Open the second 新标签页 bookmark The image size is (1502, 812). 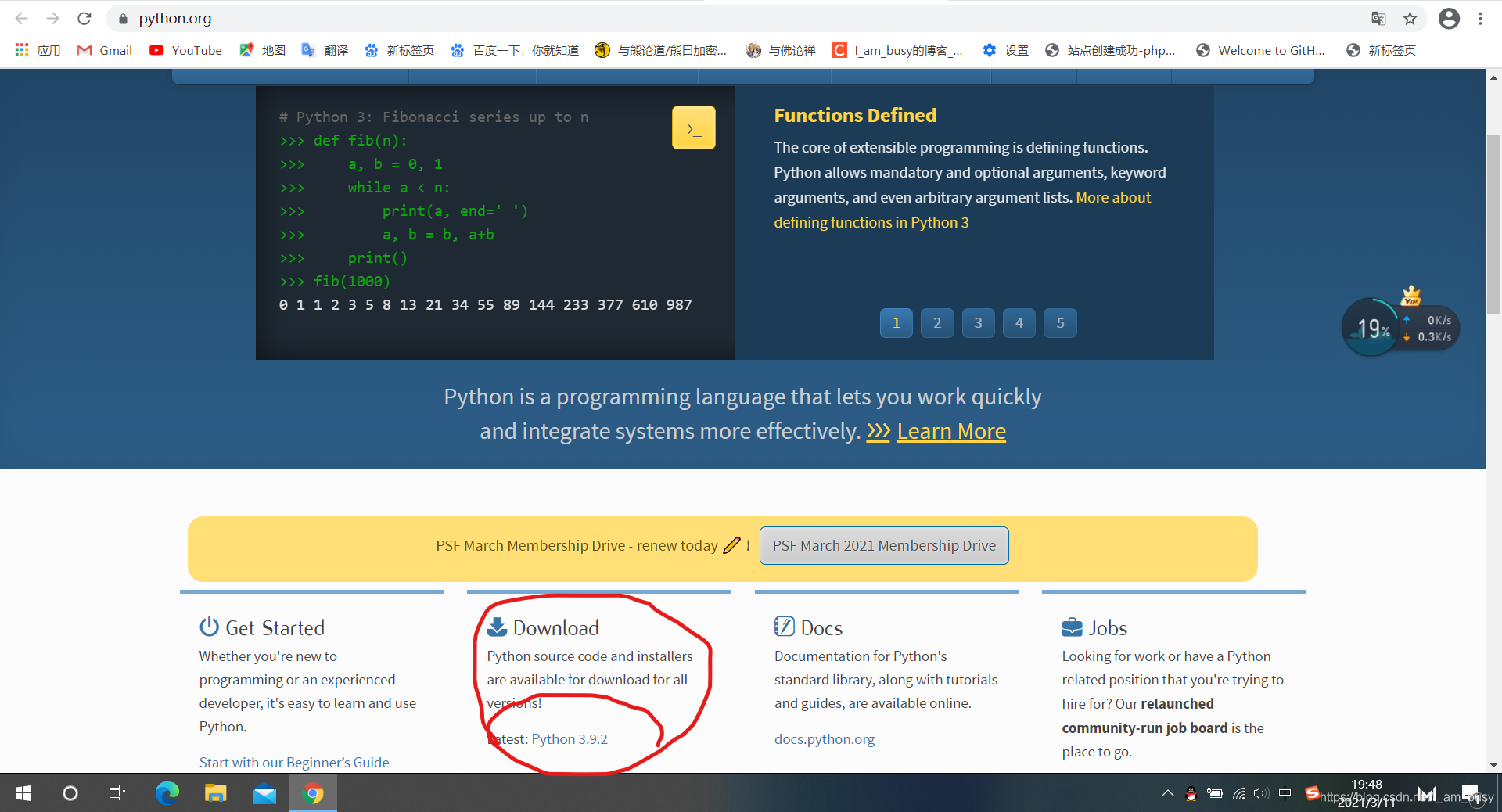tap(1381, 50)
